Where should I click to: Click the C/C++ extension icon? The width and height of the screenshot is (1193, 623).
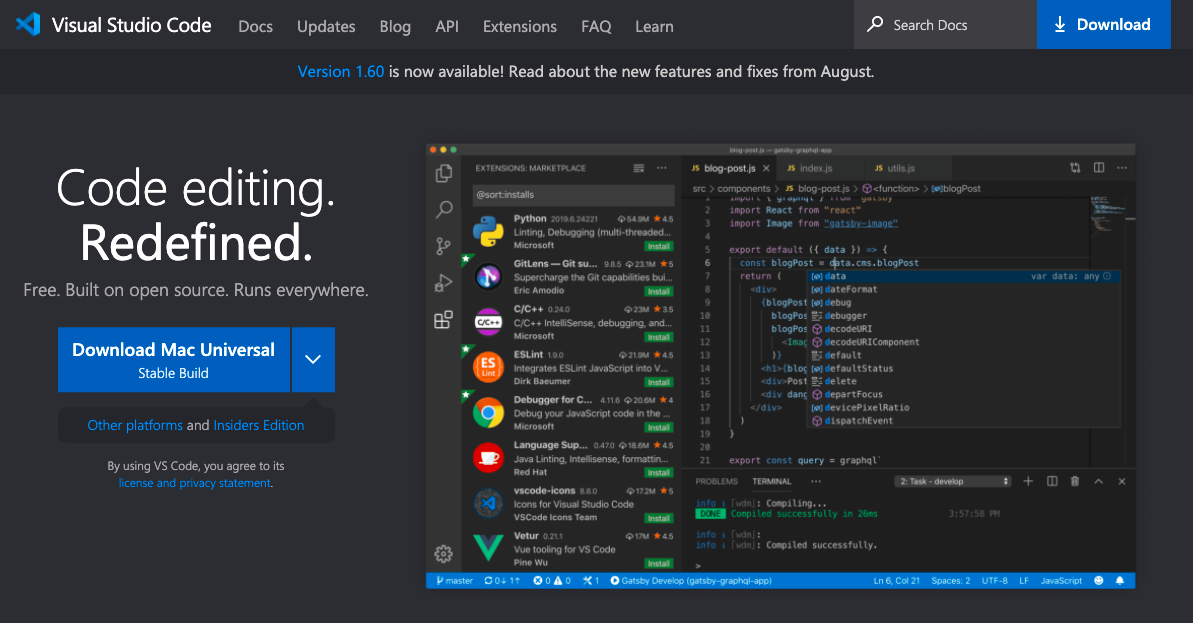pos(488,322)
